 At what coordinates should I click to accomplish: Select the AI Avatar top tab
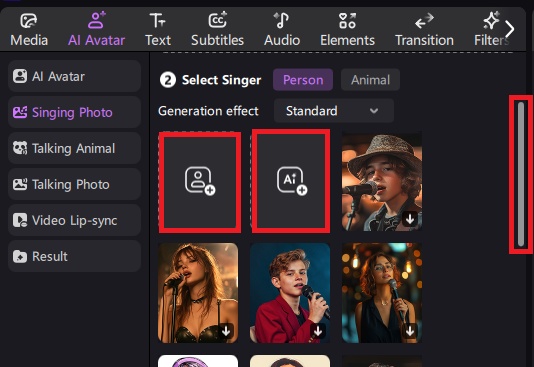pyautogui.click(x=96, y=30)
